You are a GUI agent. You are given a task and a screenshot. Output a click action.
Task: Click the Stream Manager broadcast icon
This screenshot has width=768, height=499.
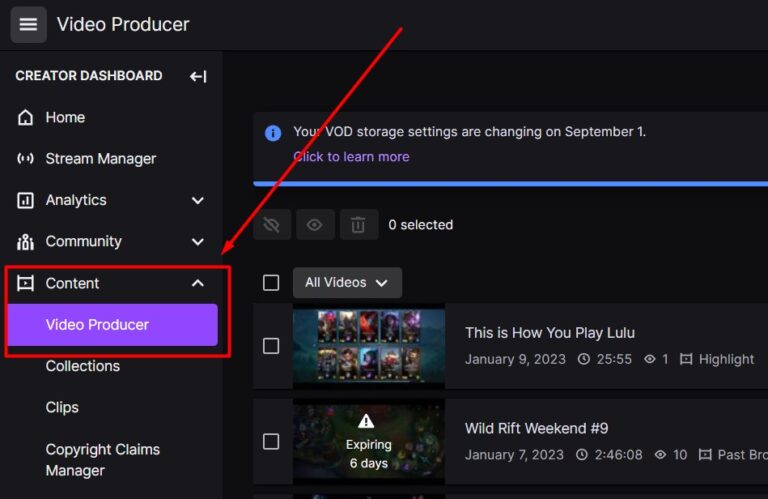click(25, 159)
